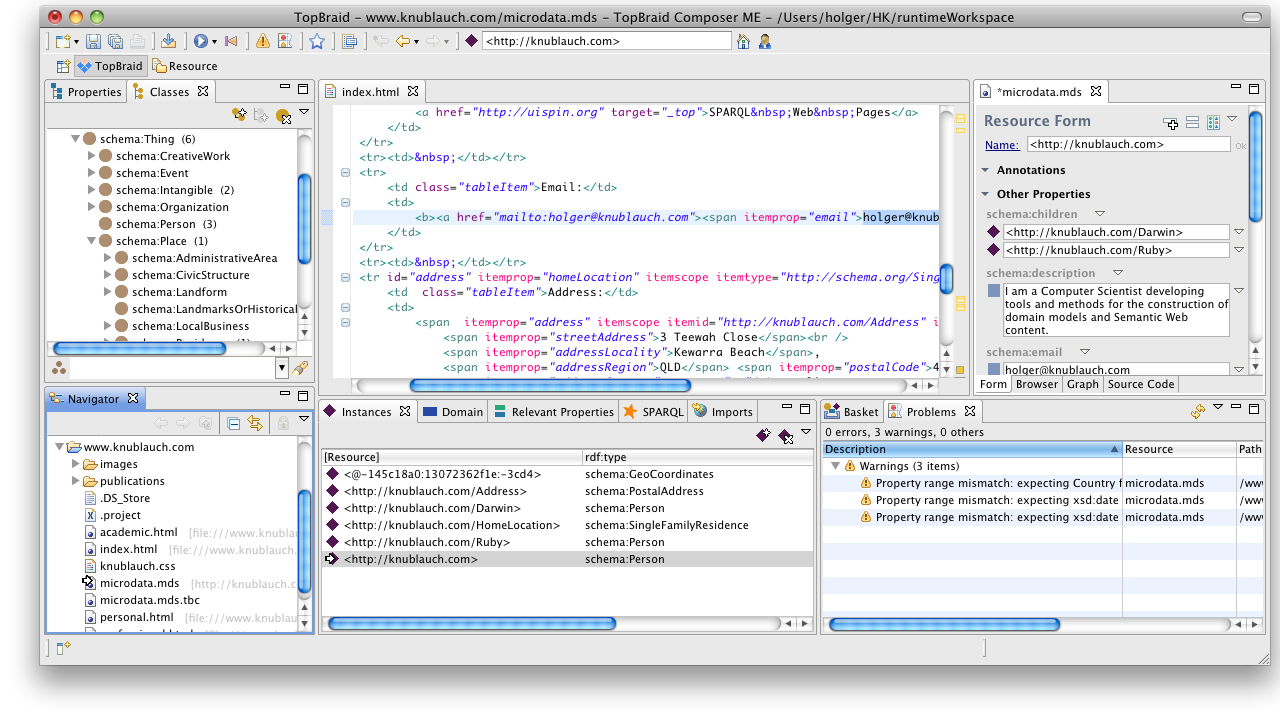The height and width of the screenshot is (720, 1280).
Task: Click the export/import download toolbar icon
Action: (169, 41)
